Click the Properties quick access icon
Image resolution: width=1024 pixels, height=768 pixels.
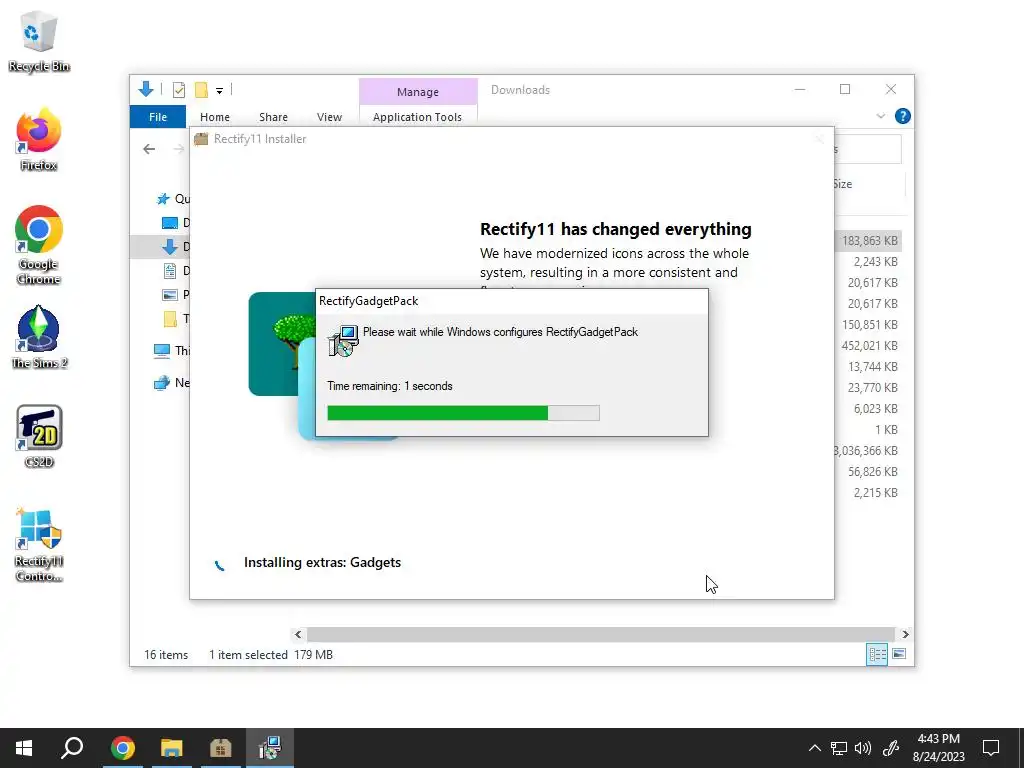[x=179, y=90]
